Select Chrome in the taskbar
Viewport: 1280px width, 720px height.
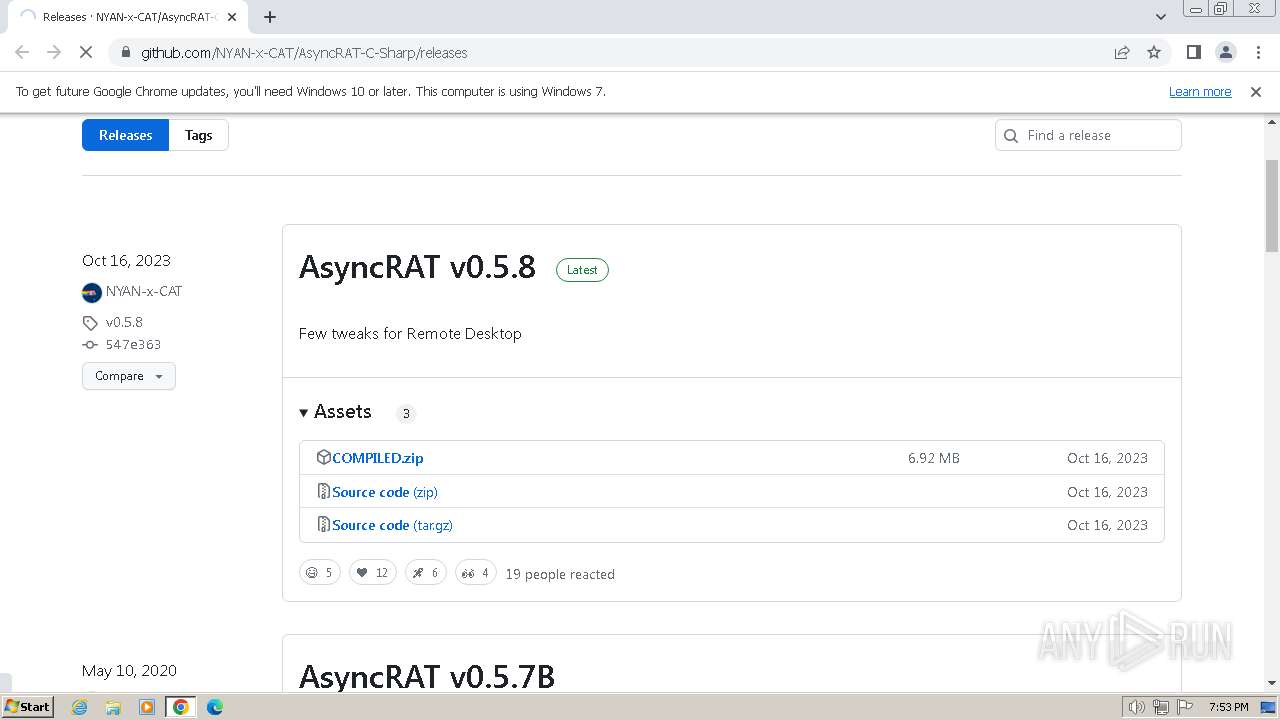pos(181,707)
